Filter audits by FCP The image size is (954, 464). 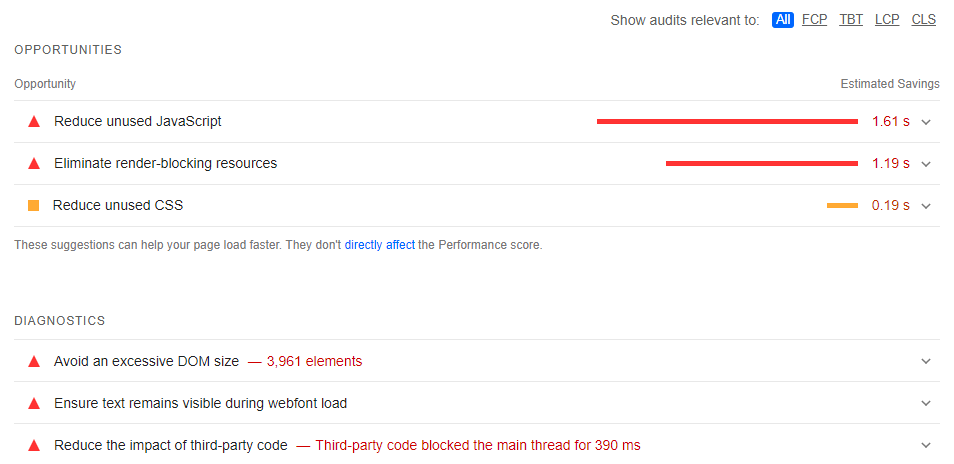click(x=815, y=20)
